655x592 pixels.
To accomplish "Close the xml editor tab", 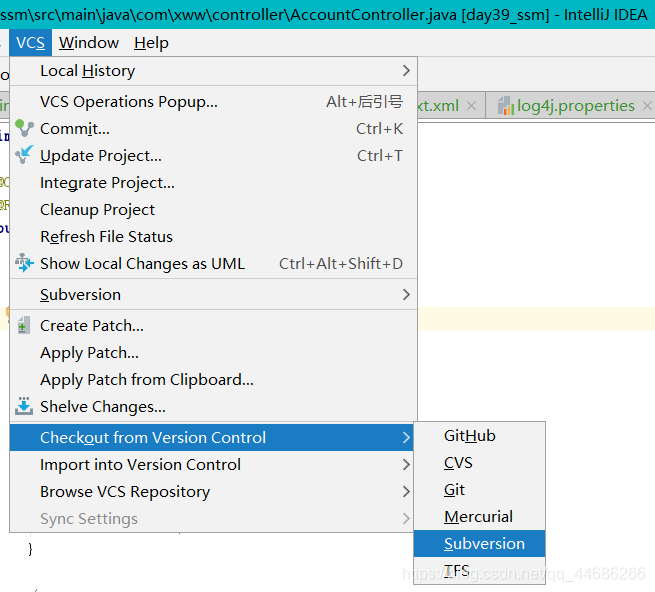I will (x=471, y=105).
